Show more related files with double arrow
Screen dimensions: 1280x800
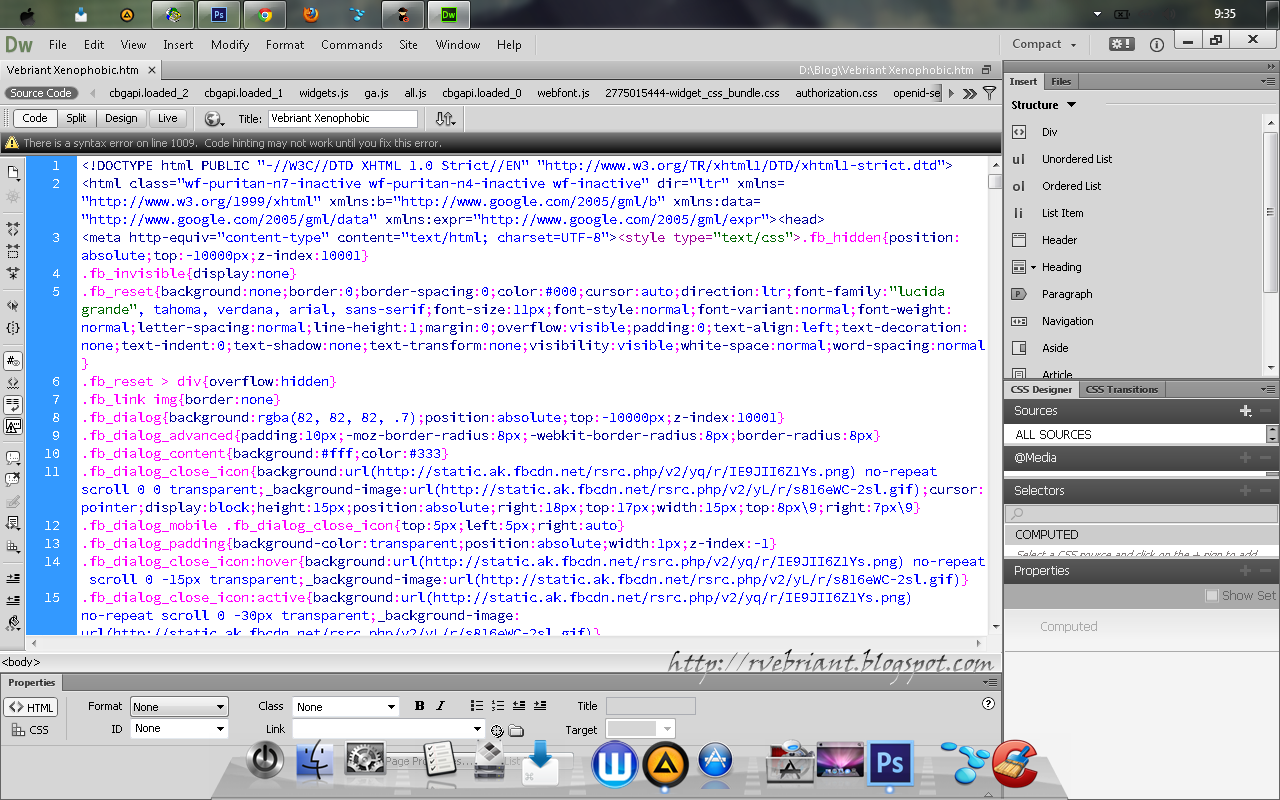969,93
